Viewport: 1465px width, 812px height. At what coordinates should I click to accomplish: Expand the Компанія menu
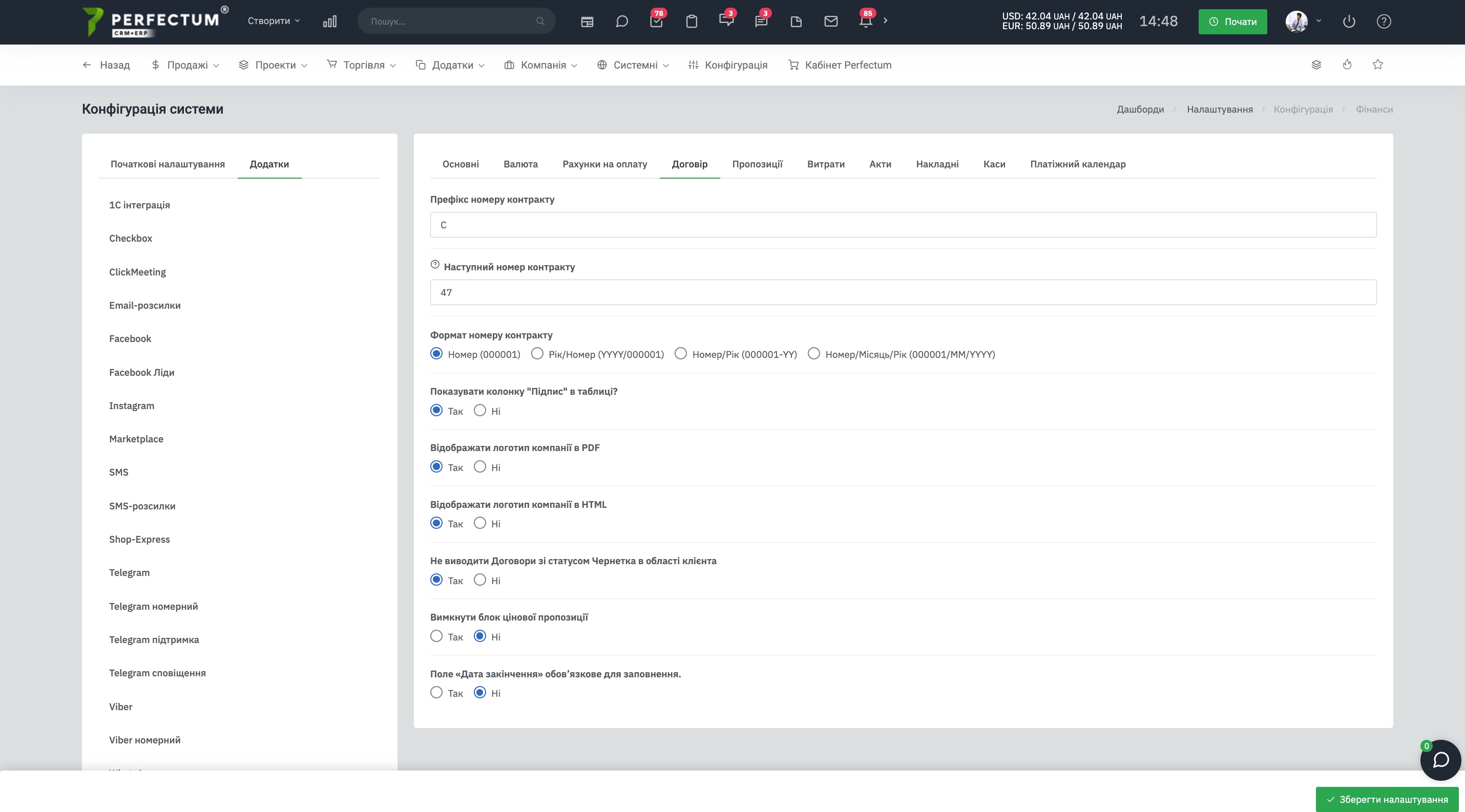[x=541, y=65]
